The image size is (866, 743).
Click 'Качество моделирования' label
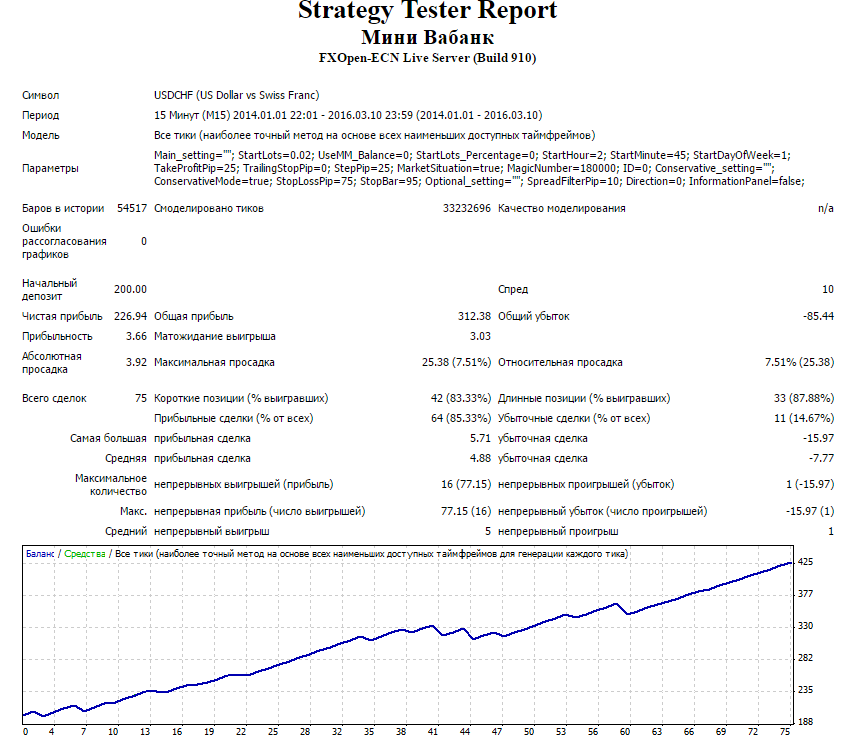click(562, 208)
